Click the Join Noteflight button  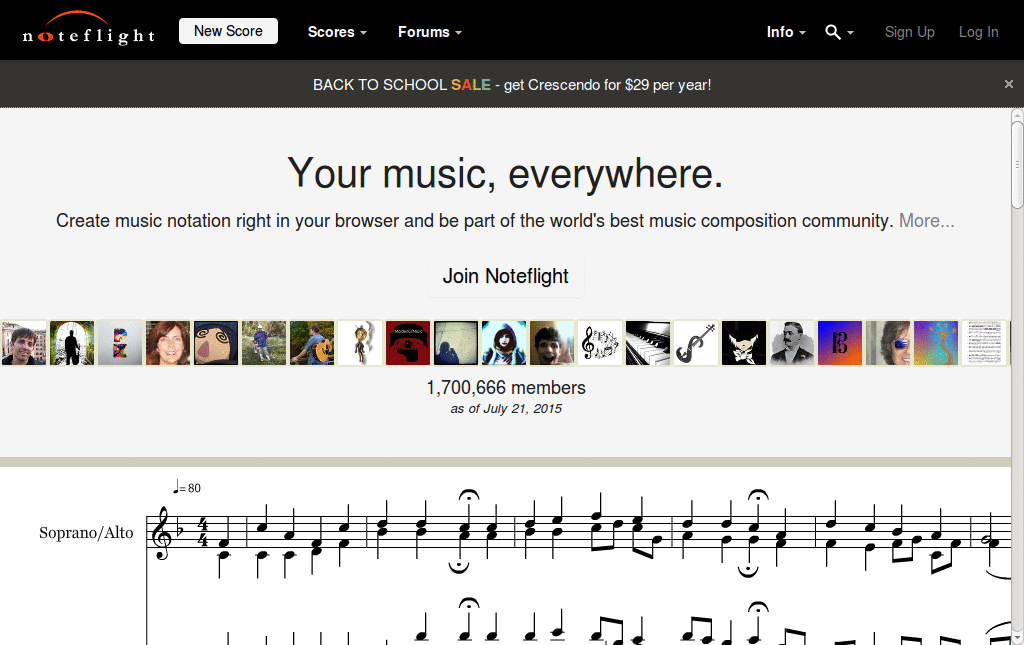coord(505,276)
